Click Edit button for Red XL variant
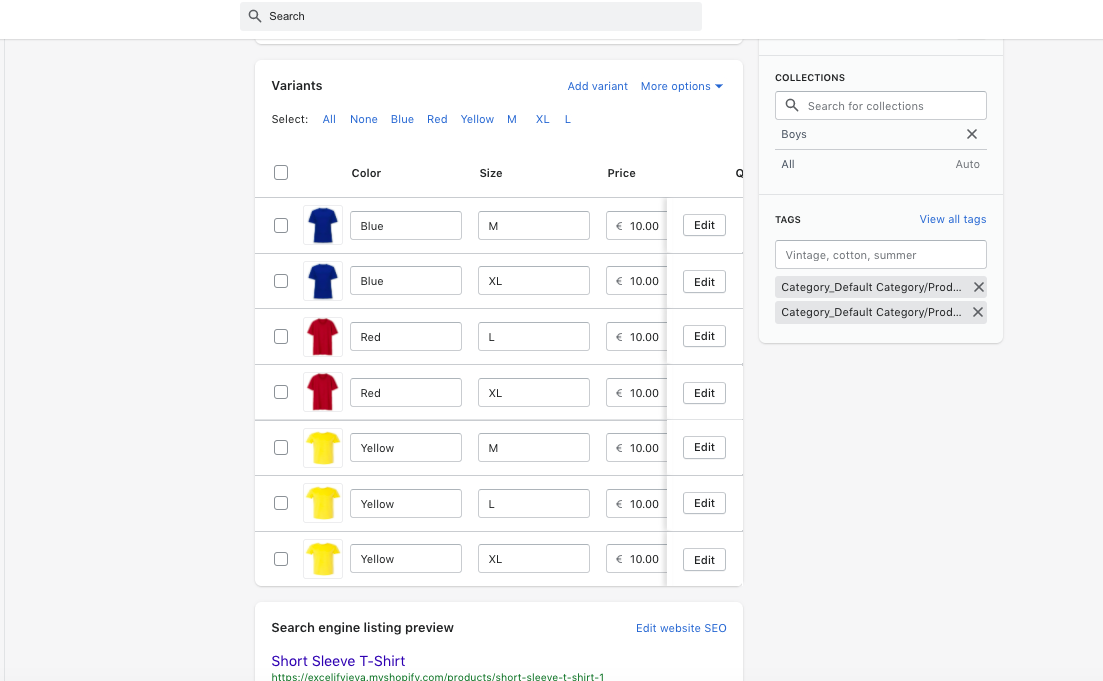 click(x=704, y=393)
